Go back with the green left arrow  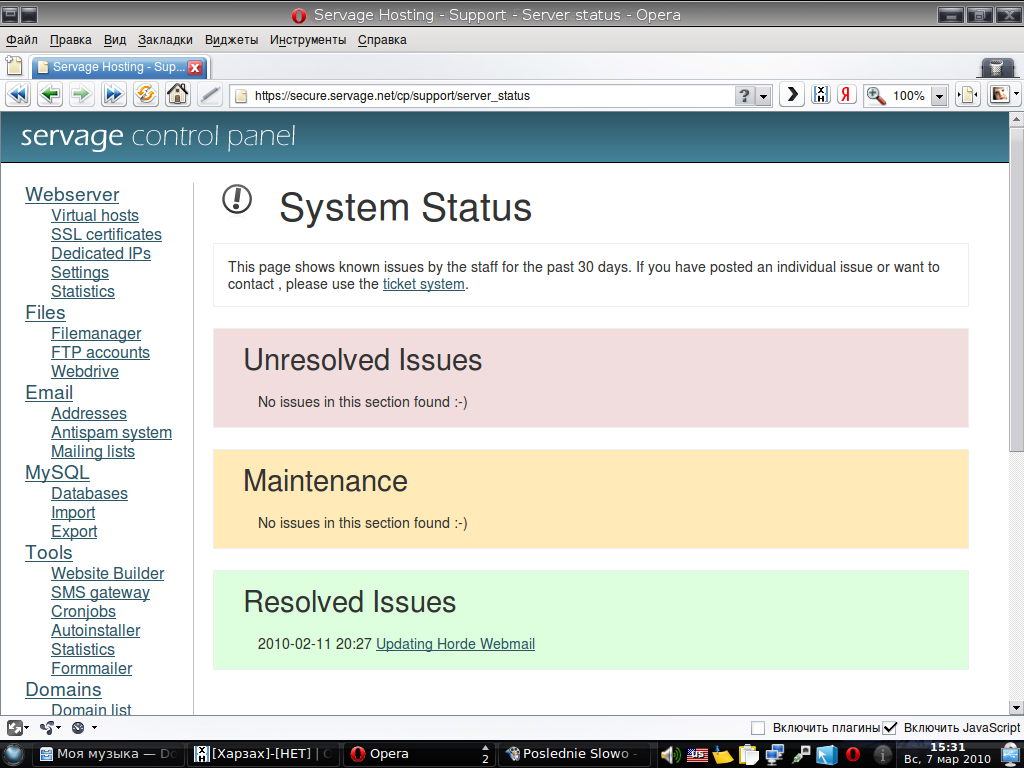50,95
